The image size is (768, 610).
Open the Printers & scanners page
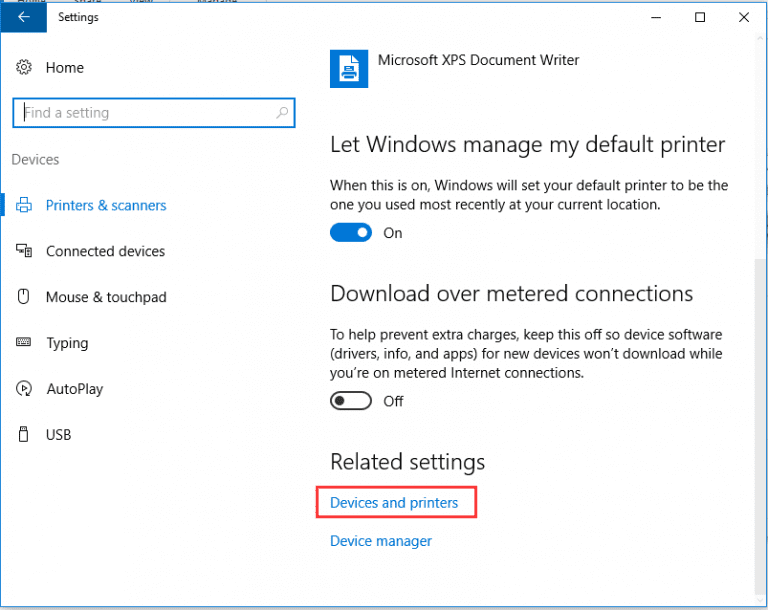point(106,205)
